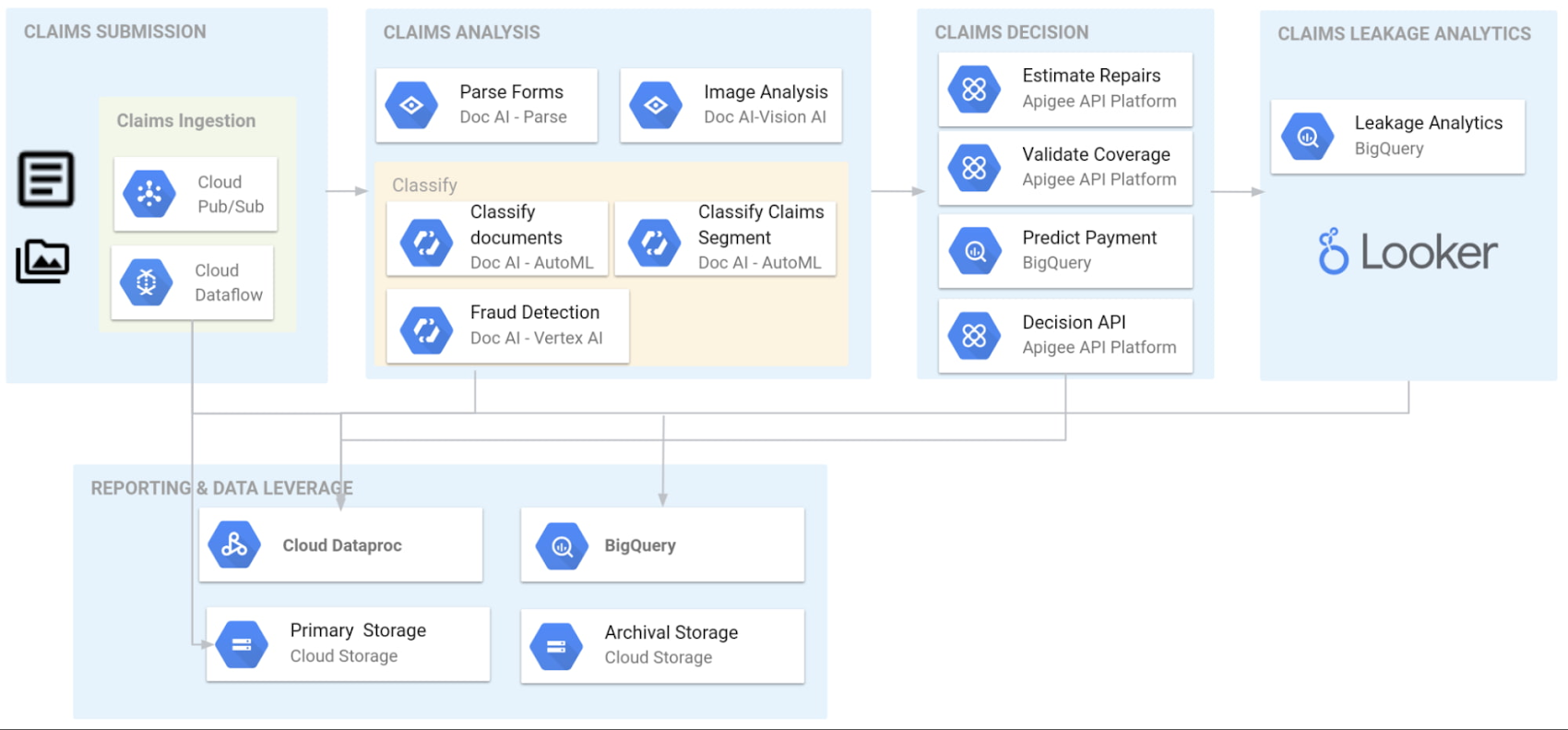This screenshot has height=730, width=1568.
Task: Click the Parse Forms Doc AI icon
Action: click(411, 105)
